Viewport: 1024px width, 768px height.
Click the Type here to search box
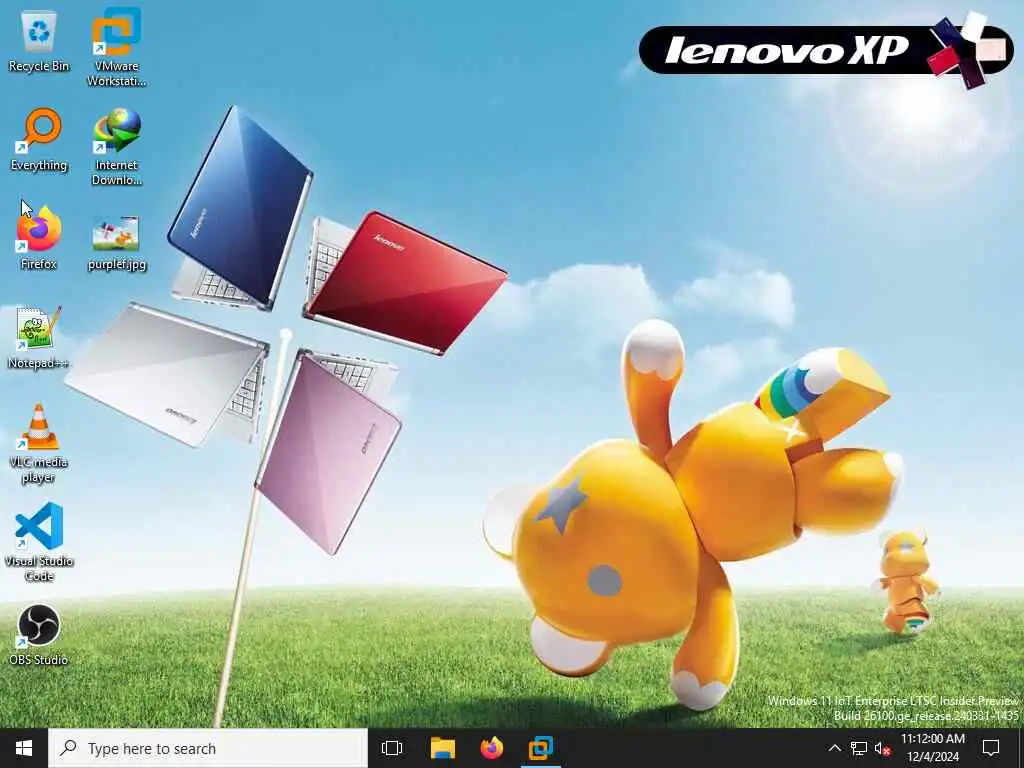(208, 748)
